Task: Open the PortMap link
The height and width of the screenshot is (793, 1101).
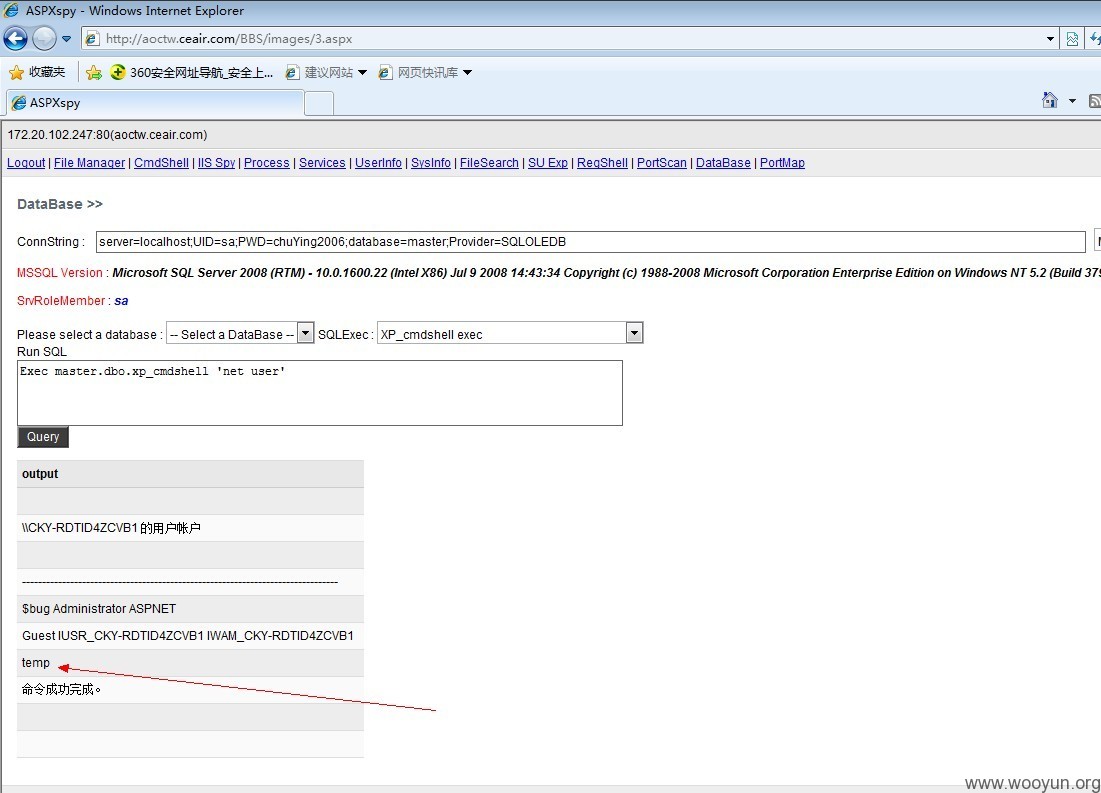Action: (782, 163)
